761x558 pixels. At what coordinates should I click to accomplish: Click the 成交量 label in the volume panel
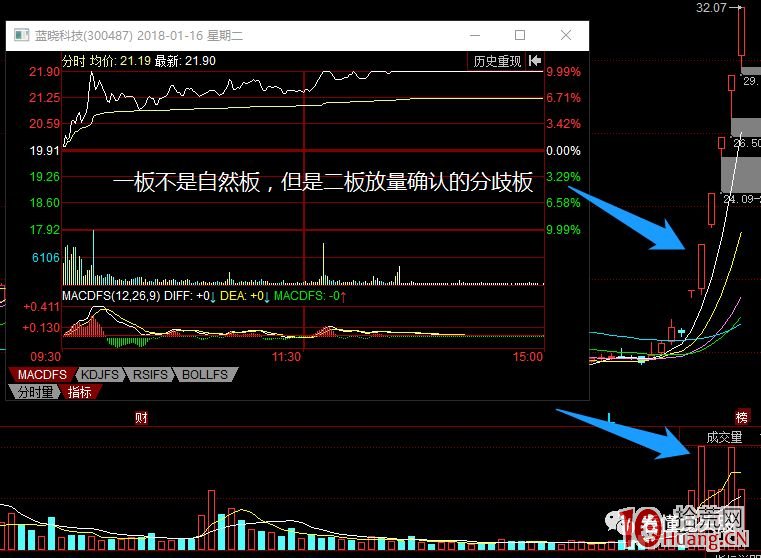click(724, 438)
